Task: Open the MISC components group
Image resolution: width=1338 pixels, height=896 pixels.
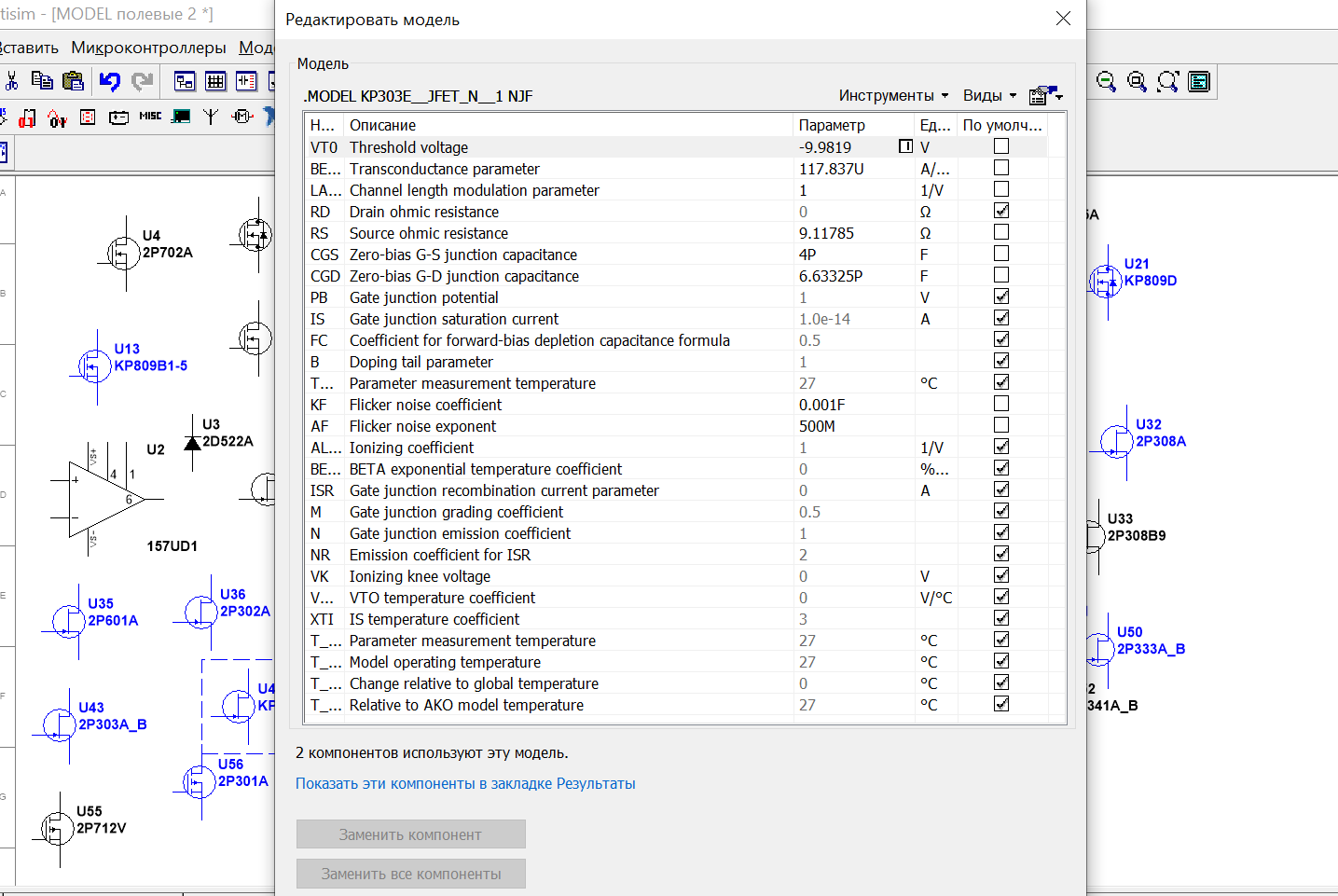Action: 150,117
